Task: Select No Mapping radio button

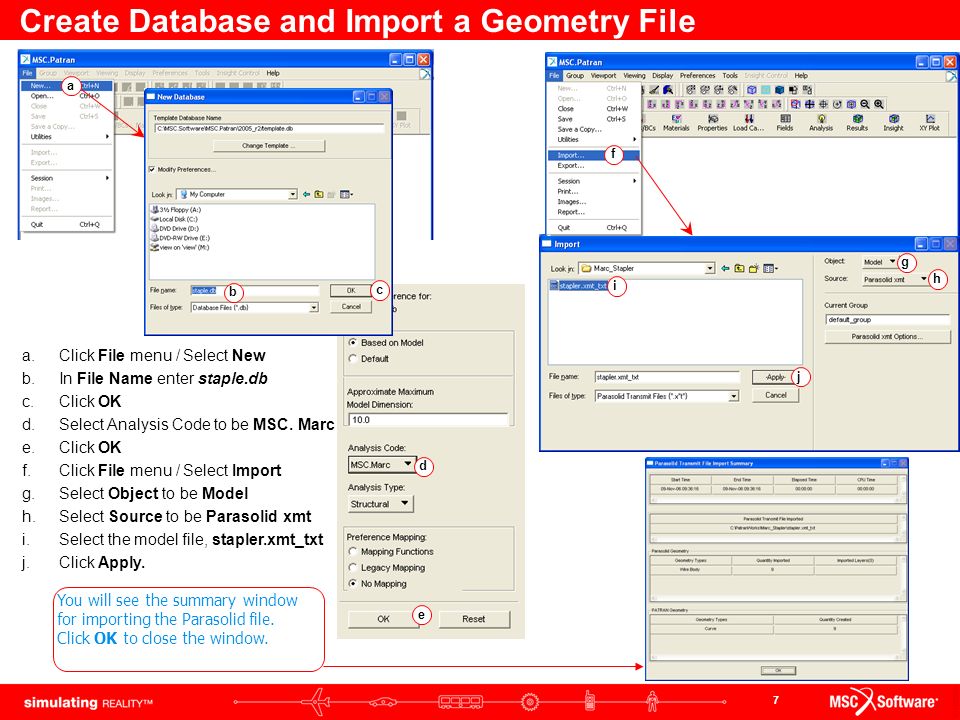Action: coord(353,583)
